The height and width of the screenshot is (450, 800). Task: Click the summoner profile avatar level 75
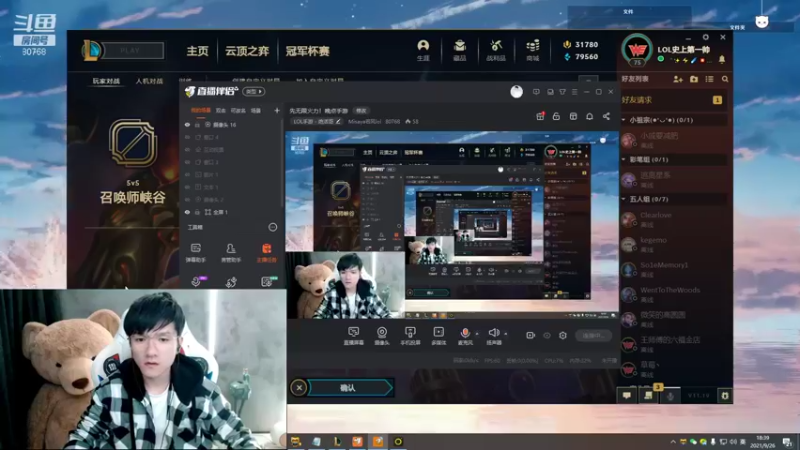[637, 50]
